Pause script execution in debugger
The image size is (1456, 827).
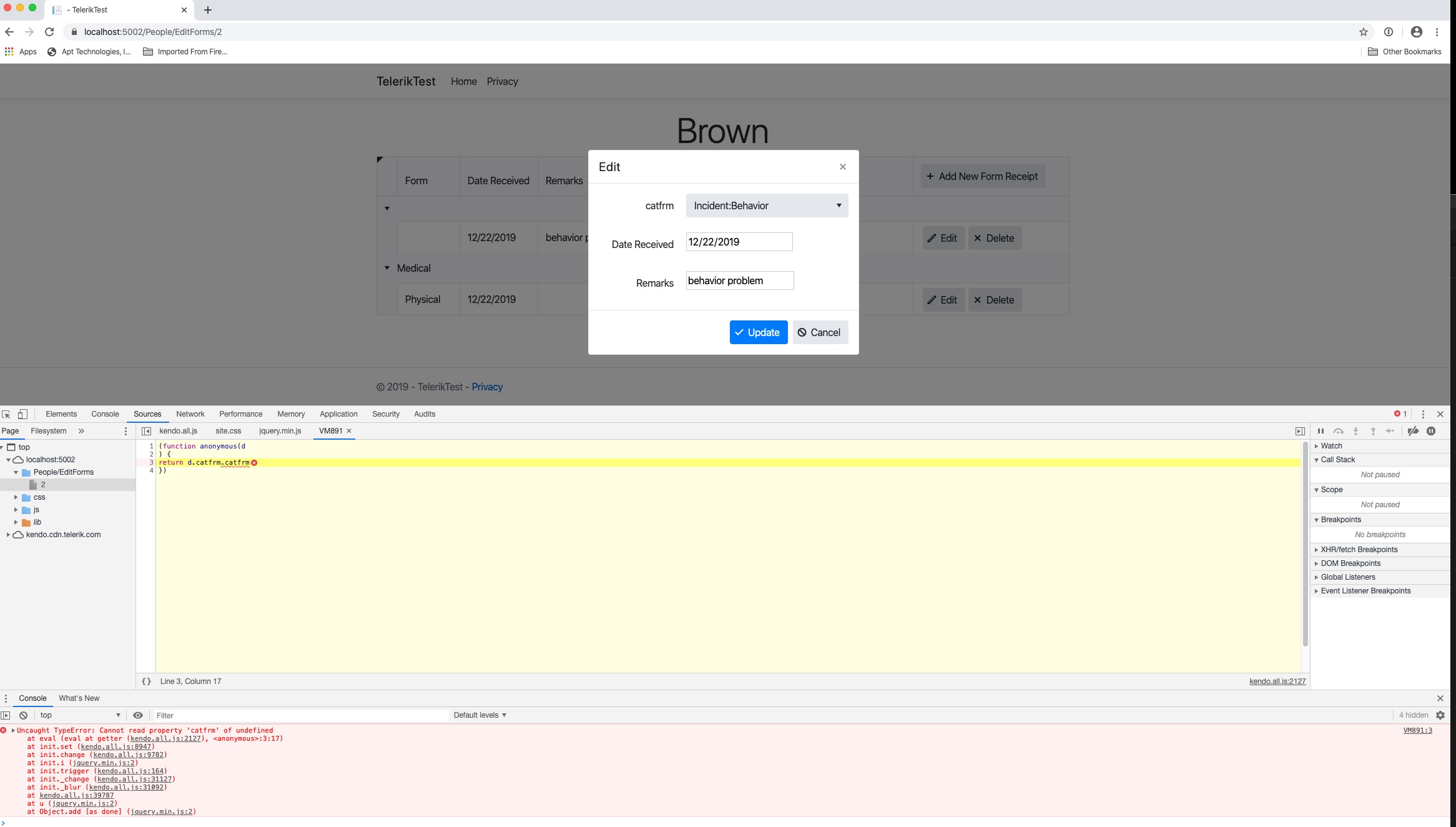pos(1321,431)
